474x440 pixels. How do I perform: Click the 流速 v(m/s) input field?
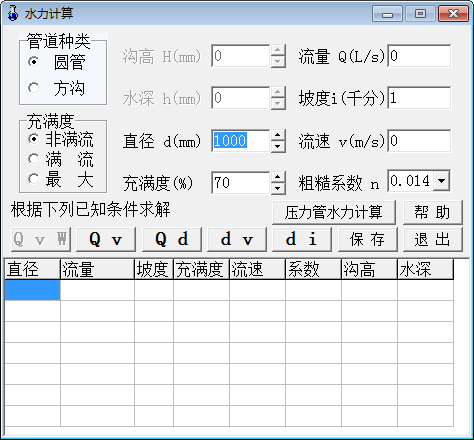pyautogui.click(x=419, y=141)
